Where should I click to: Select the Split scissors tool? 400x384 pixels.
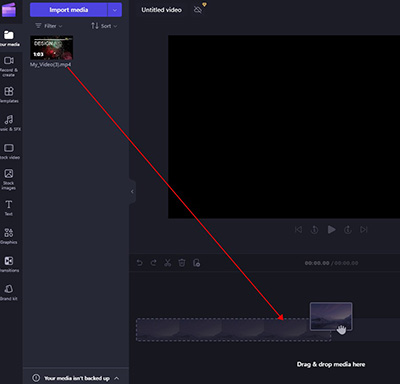click(167, 263)
